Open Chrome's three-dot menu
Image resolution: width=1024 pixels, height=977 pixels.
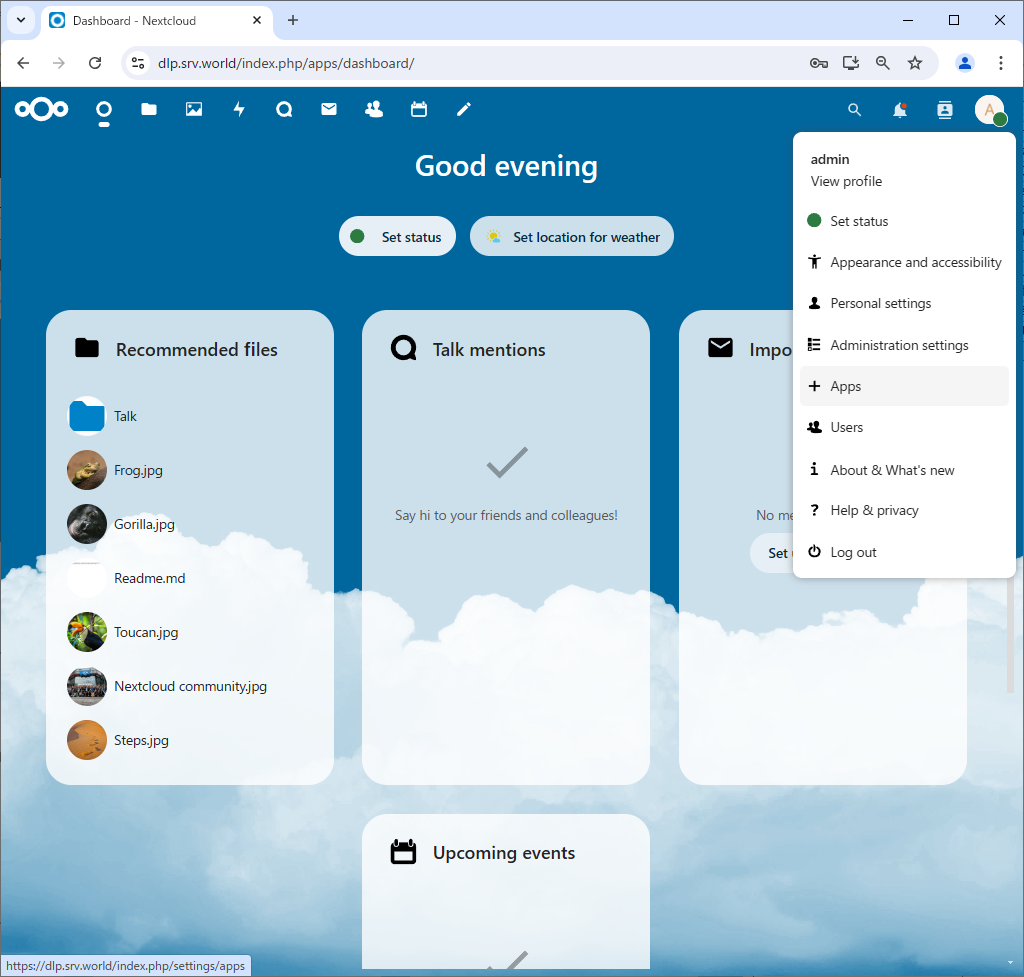(x=1000, y=63)
